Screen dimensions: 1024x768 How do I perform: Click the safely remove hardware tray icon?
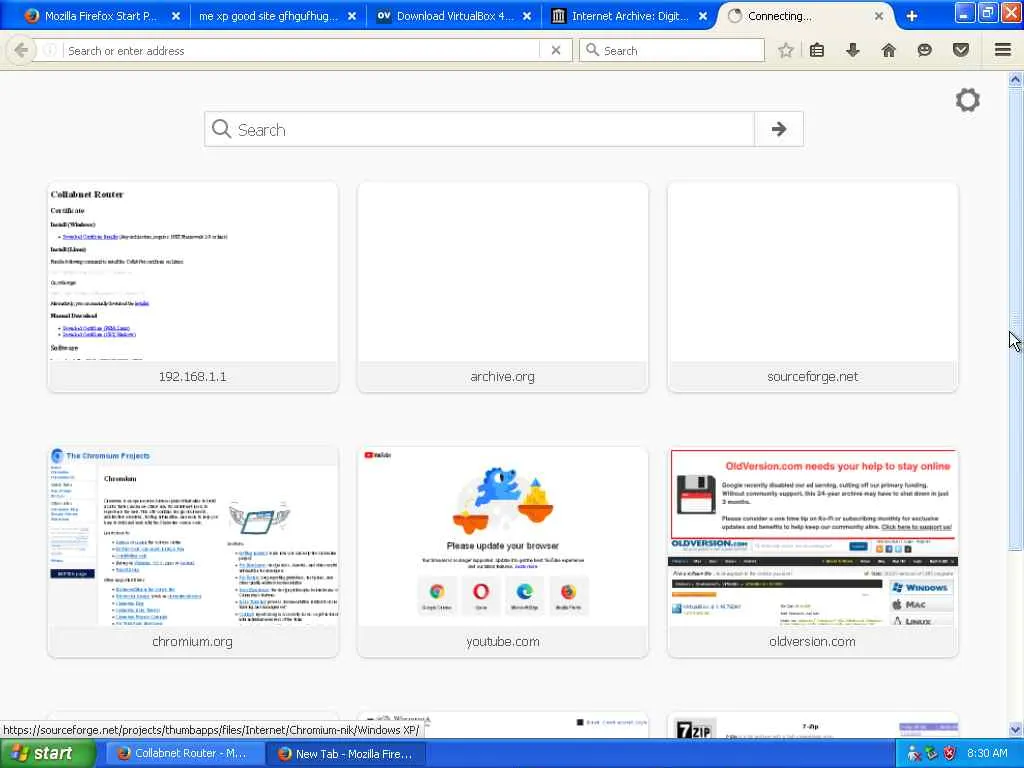pos(931,754)
